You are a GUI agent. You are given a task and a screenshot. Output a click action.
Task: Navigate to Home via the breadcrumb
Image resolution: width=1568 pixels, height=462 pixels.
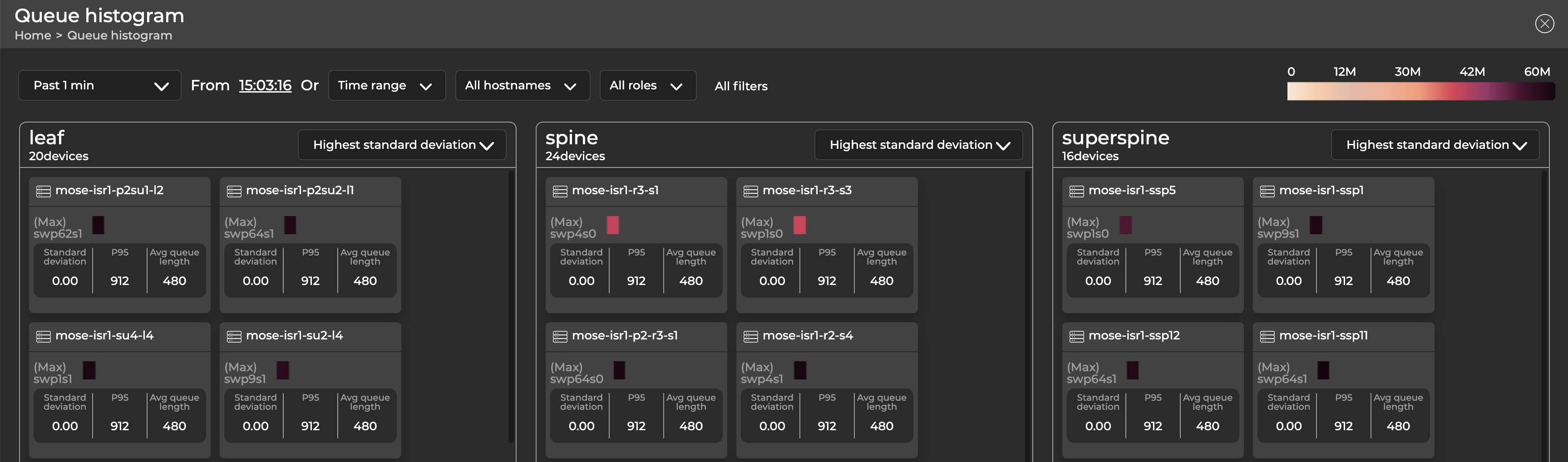point(34,35)
